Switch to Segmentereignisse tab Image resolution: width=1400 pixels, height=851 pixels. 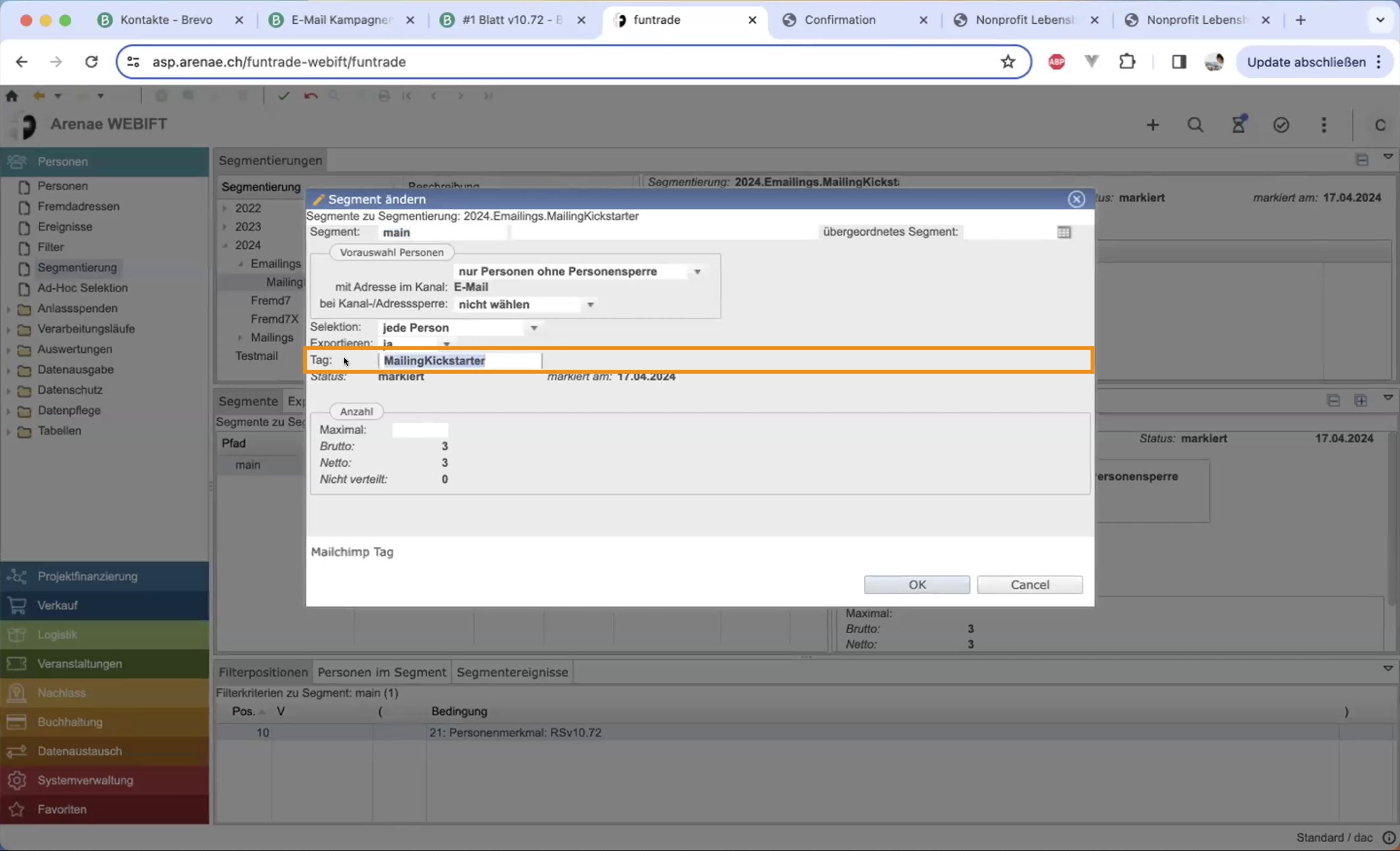click(512, 672)
